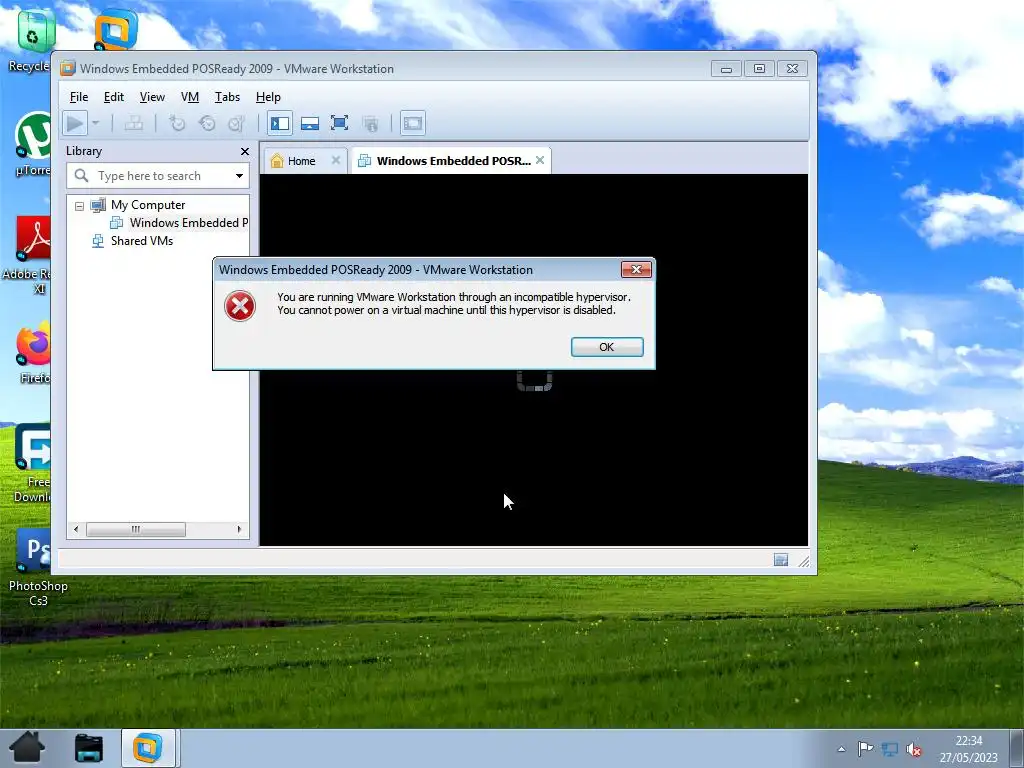Click the Action Center flag tray icon
Image resolution: width=1024 pixels, height=768 pixels.
tap(865, 749)
